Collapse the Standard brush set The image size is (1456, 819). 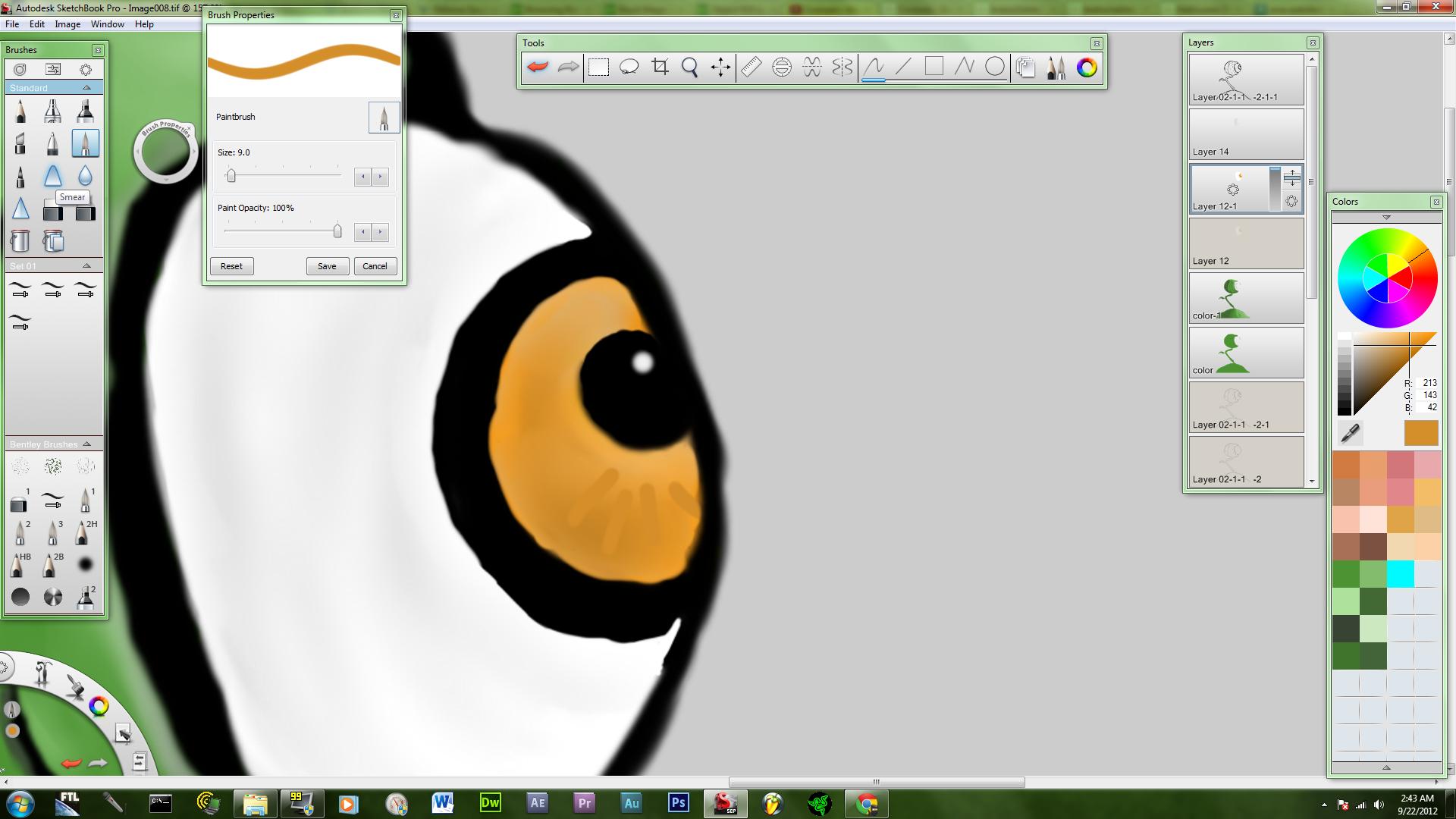coord(86,88)
